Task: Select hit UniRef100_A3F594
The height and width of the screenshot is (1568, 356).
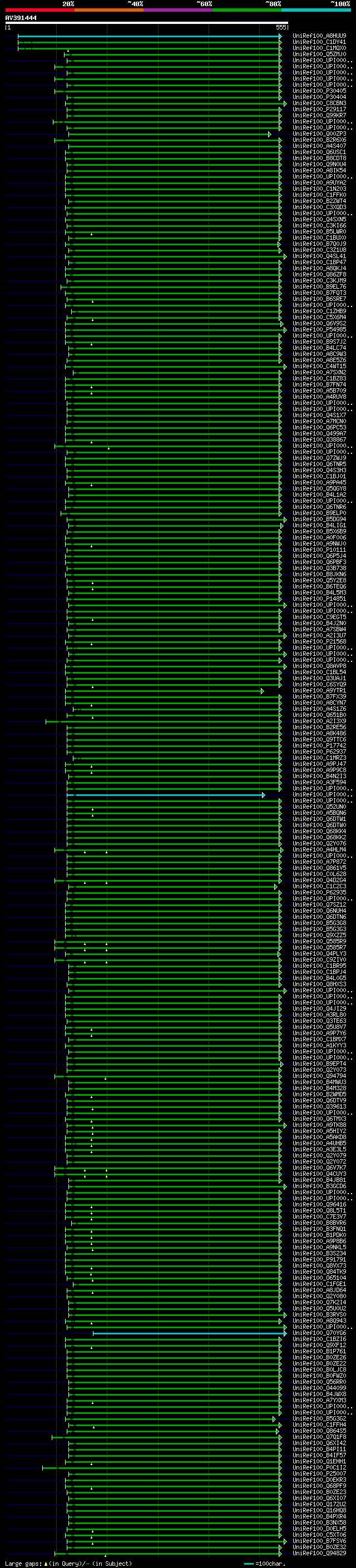Action: coord(319,782)
